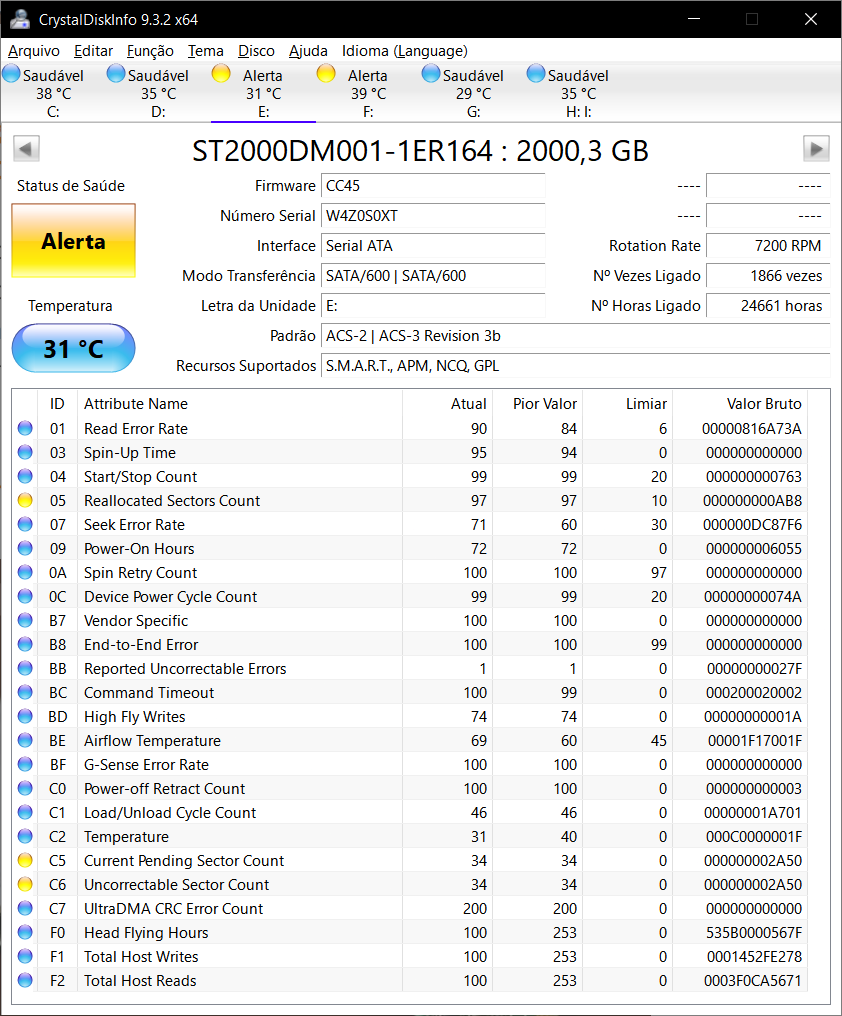Image resolution: width=842 pixels, height=1016 pixels.
Task: Click yellow status orb for Reallocated Sectors Count
Action: tap(25, 500)
